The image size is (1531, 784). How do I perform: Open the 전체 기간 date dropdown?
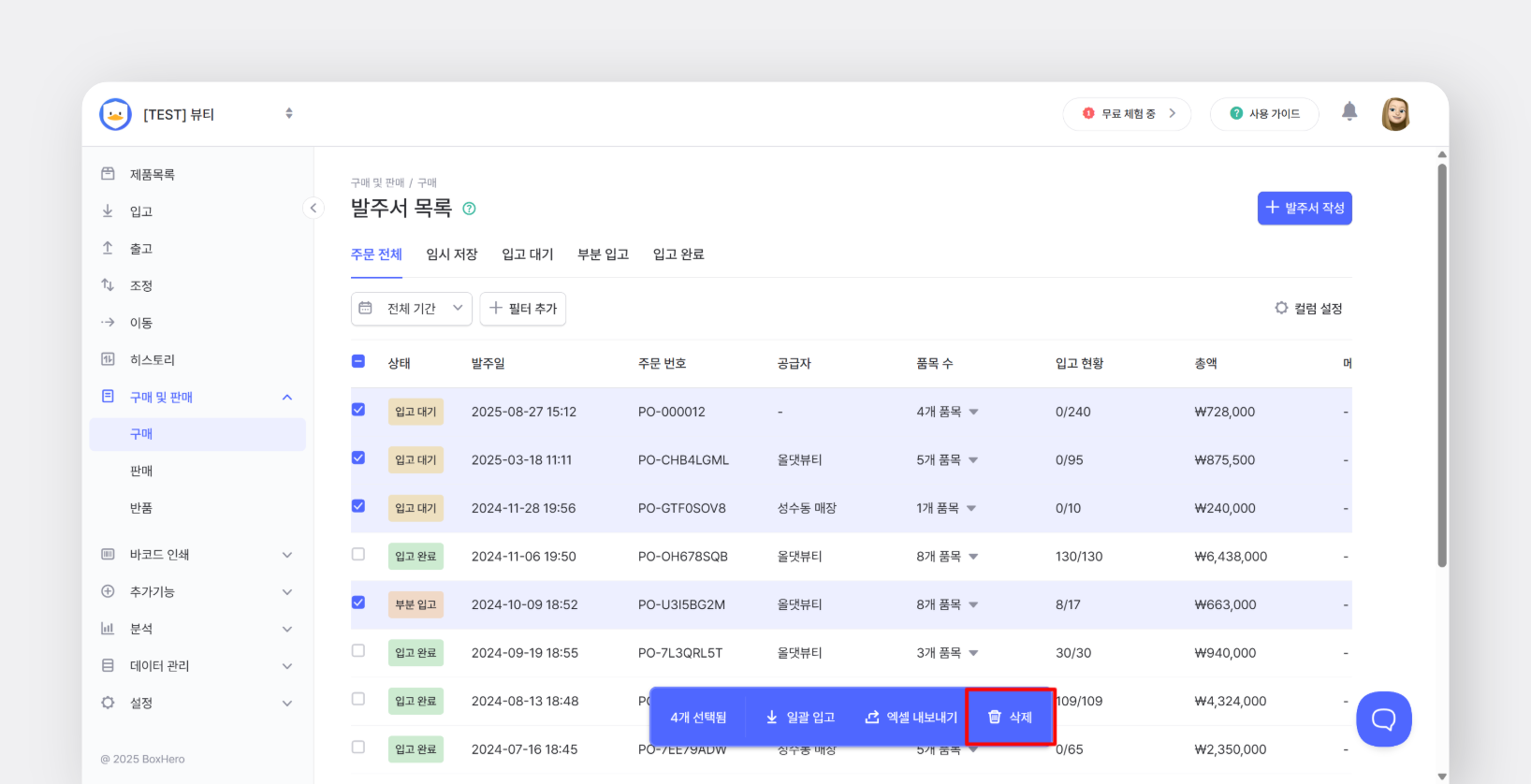coord(411,309)
